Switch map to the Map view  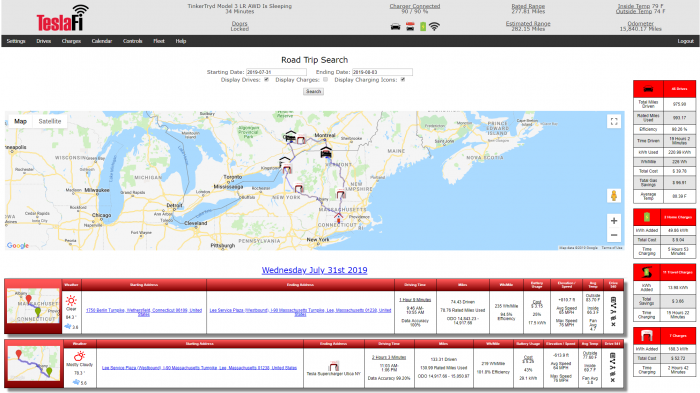21,121
